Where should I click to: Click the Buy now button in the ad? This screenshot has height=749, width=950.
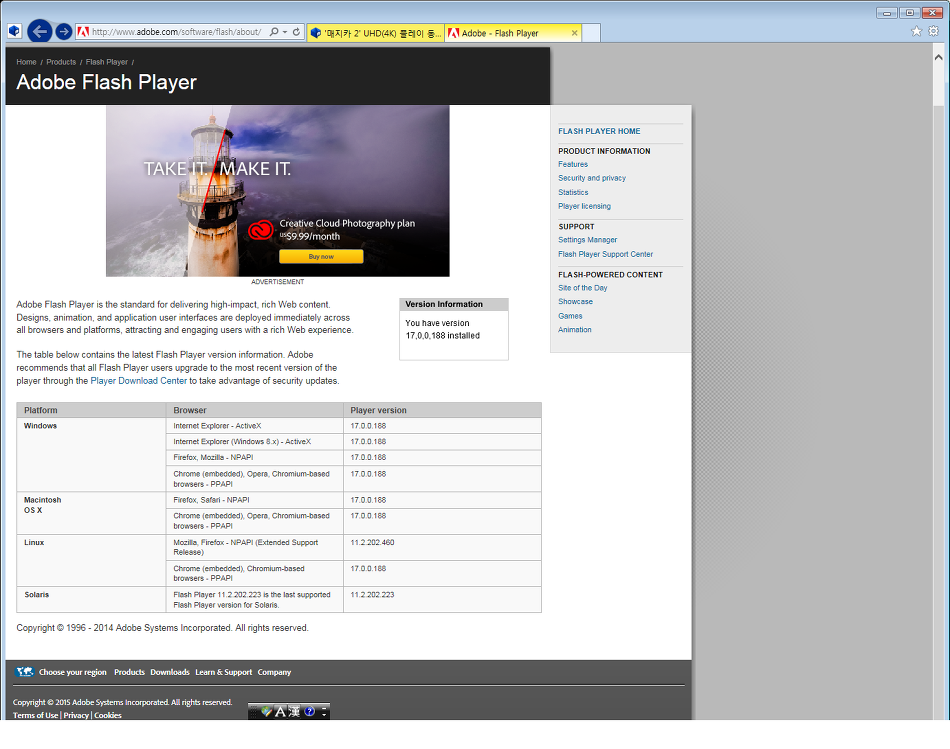tap(321, 256)
